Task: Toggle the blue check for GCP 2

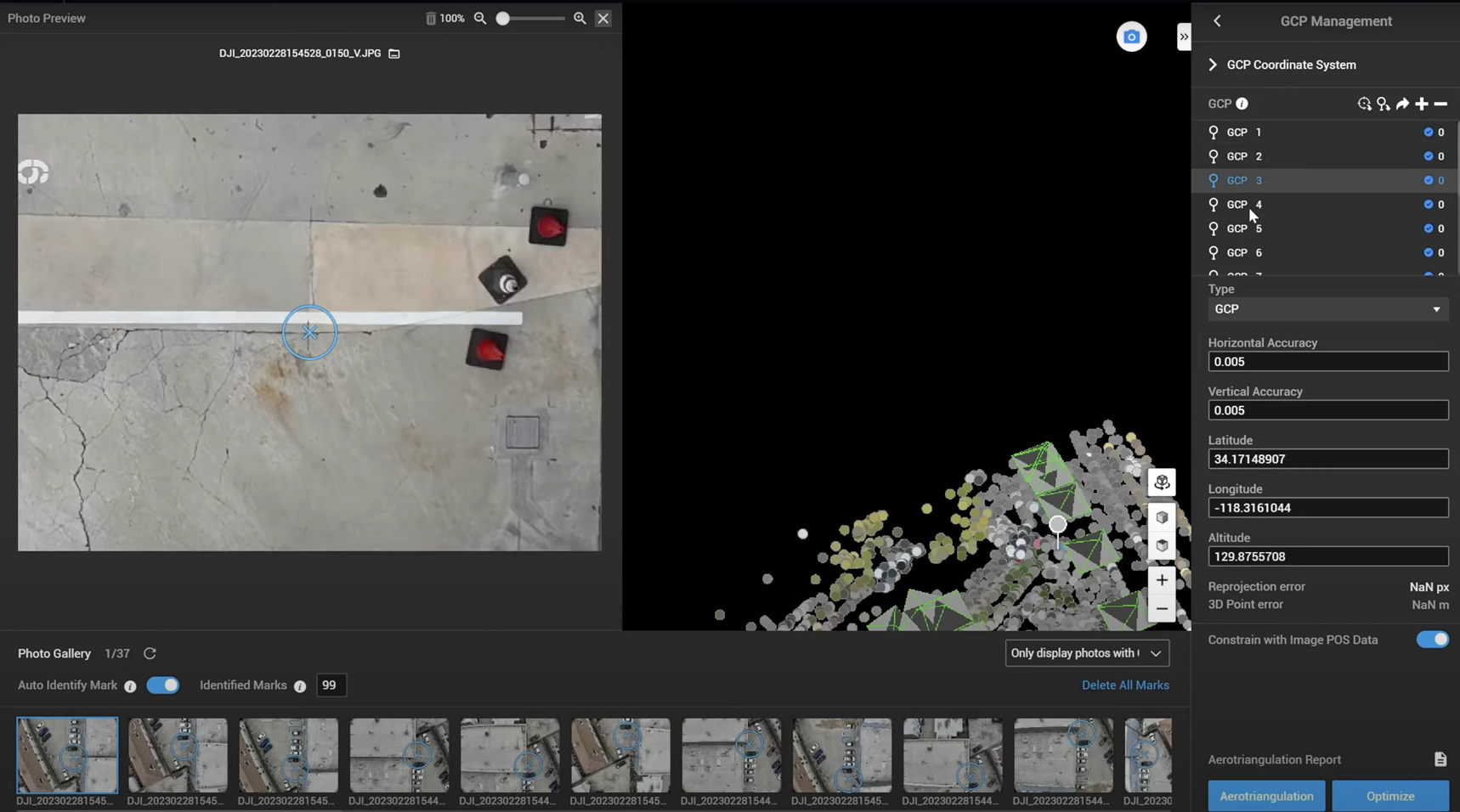Action: tap(1429, 156)
